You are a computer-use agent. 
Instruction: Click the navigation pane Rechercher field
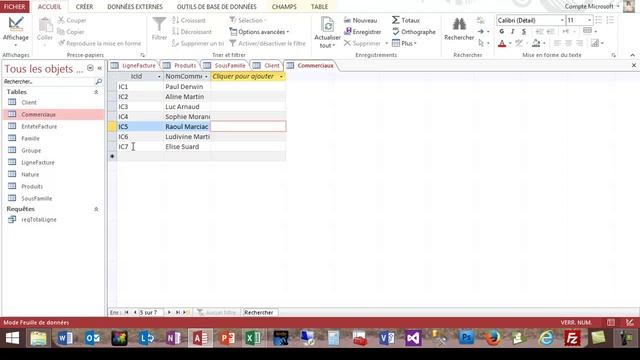pyautogui.click(x=49, y=82)
